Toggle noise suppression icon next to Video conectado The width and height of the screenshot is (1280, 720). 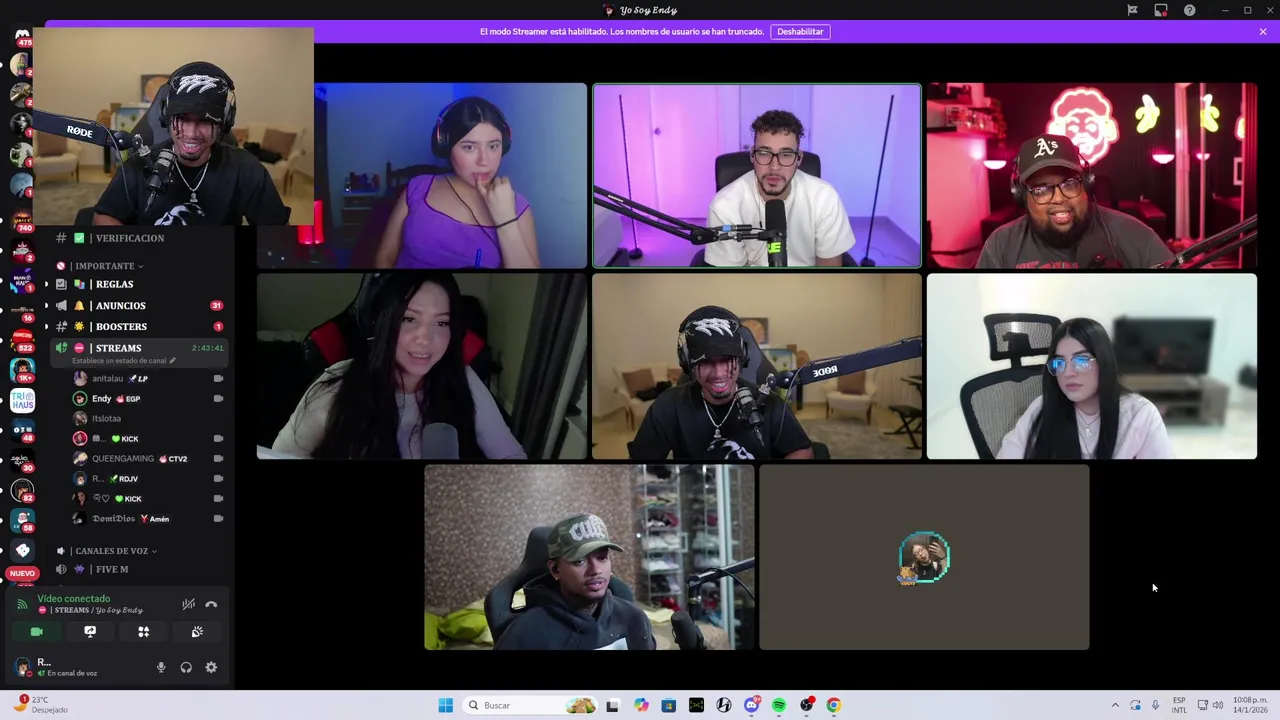(x=188, y=604)
